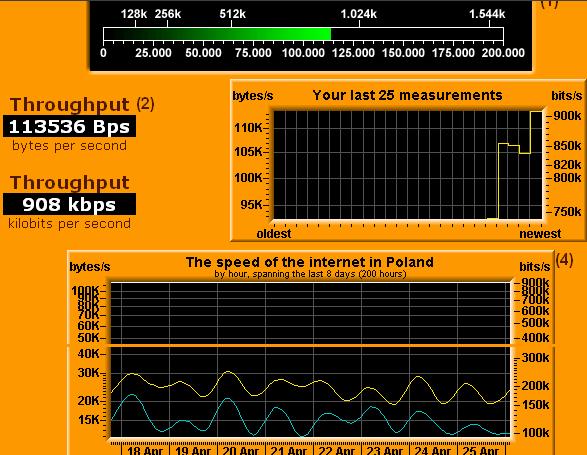Click the Throughput heading above 908 kbps
The height and width of the screenshot is (455, 587).
point(70,183)
